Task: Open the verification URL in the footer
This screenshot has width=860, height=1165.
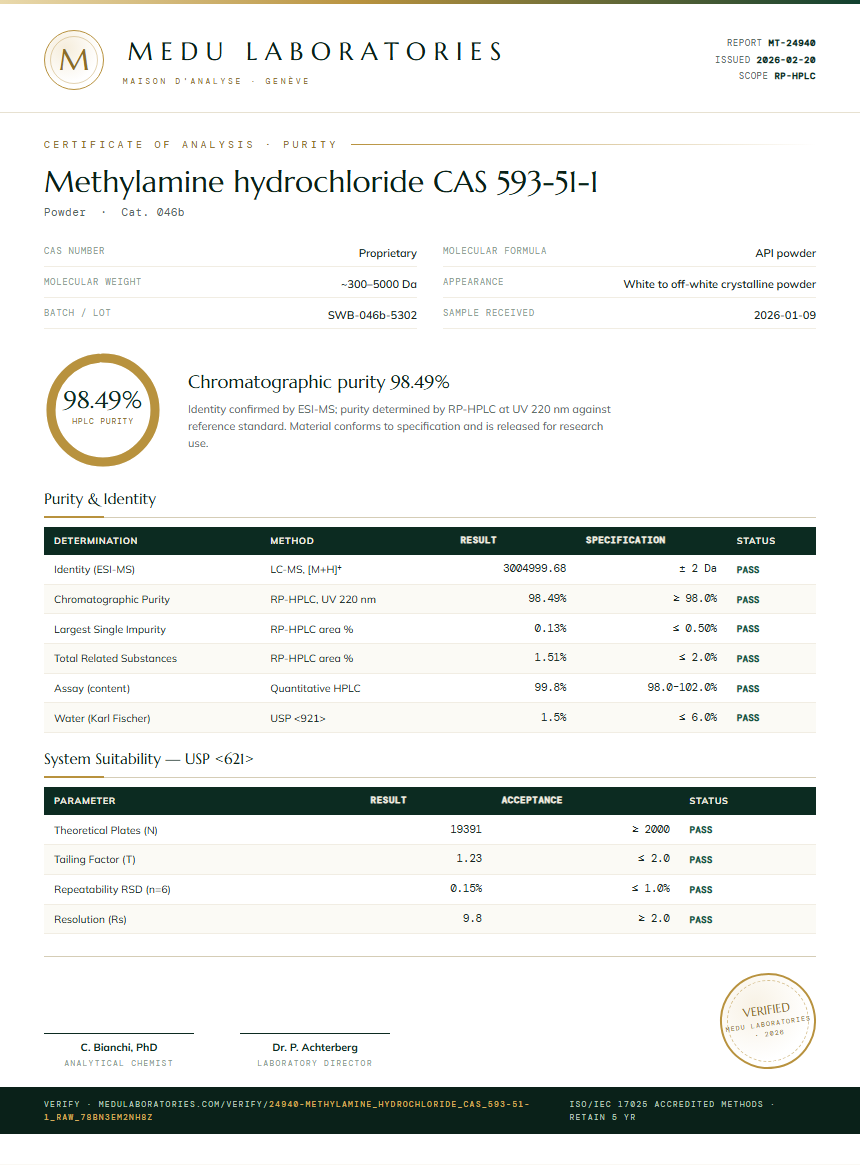Action: click(286, 1110)
